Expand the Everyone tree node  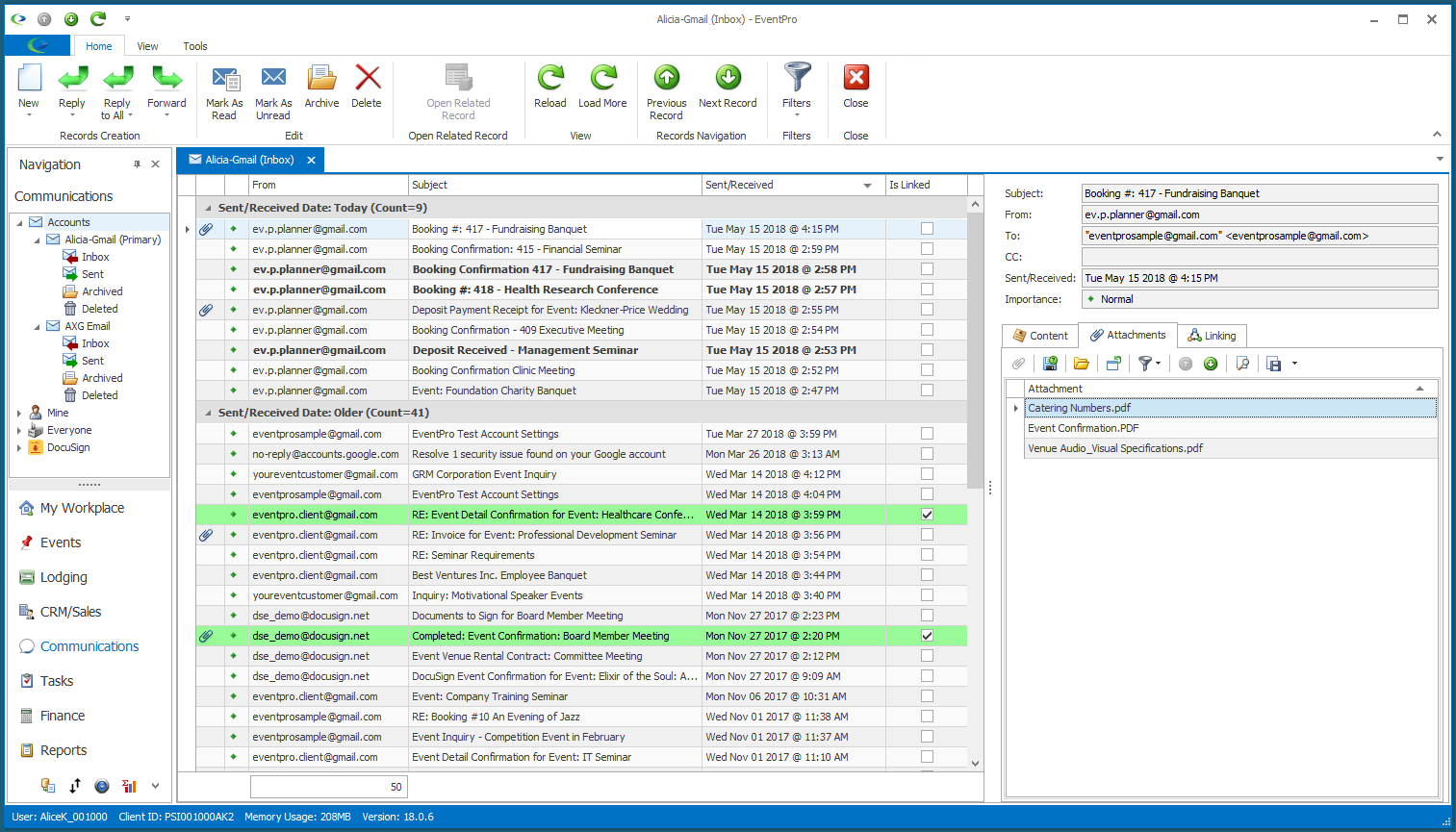pyautogui.click(x=19, y=430)
